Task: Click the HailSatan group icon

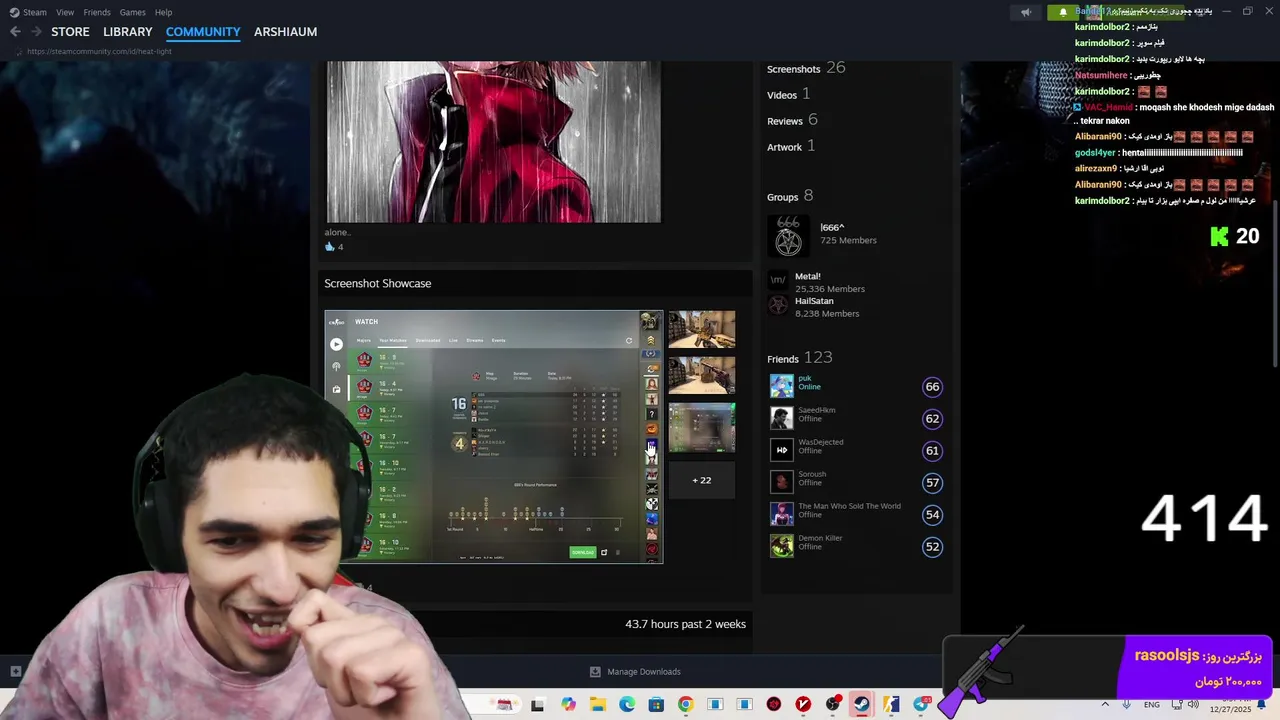Action: click(x=778, y=305)
